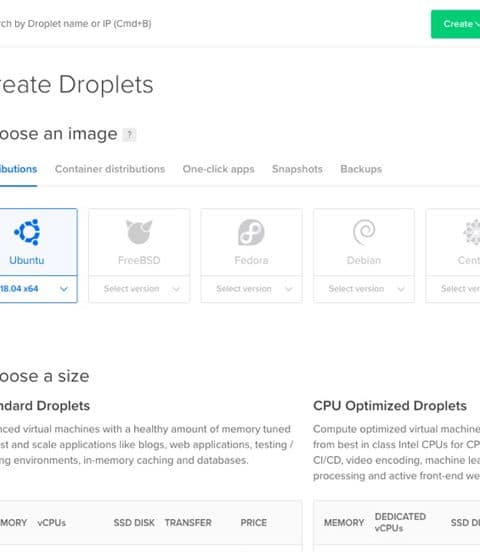
Task: Open the Container distributions tab
Action: (x=110, y=169)
